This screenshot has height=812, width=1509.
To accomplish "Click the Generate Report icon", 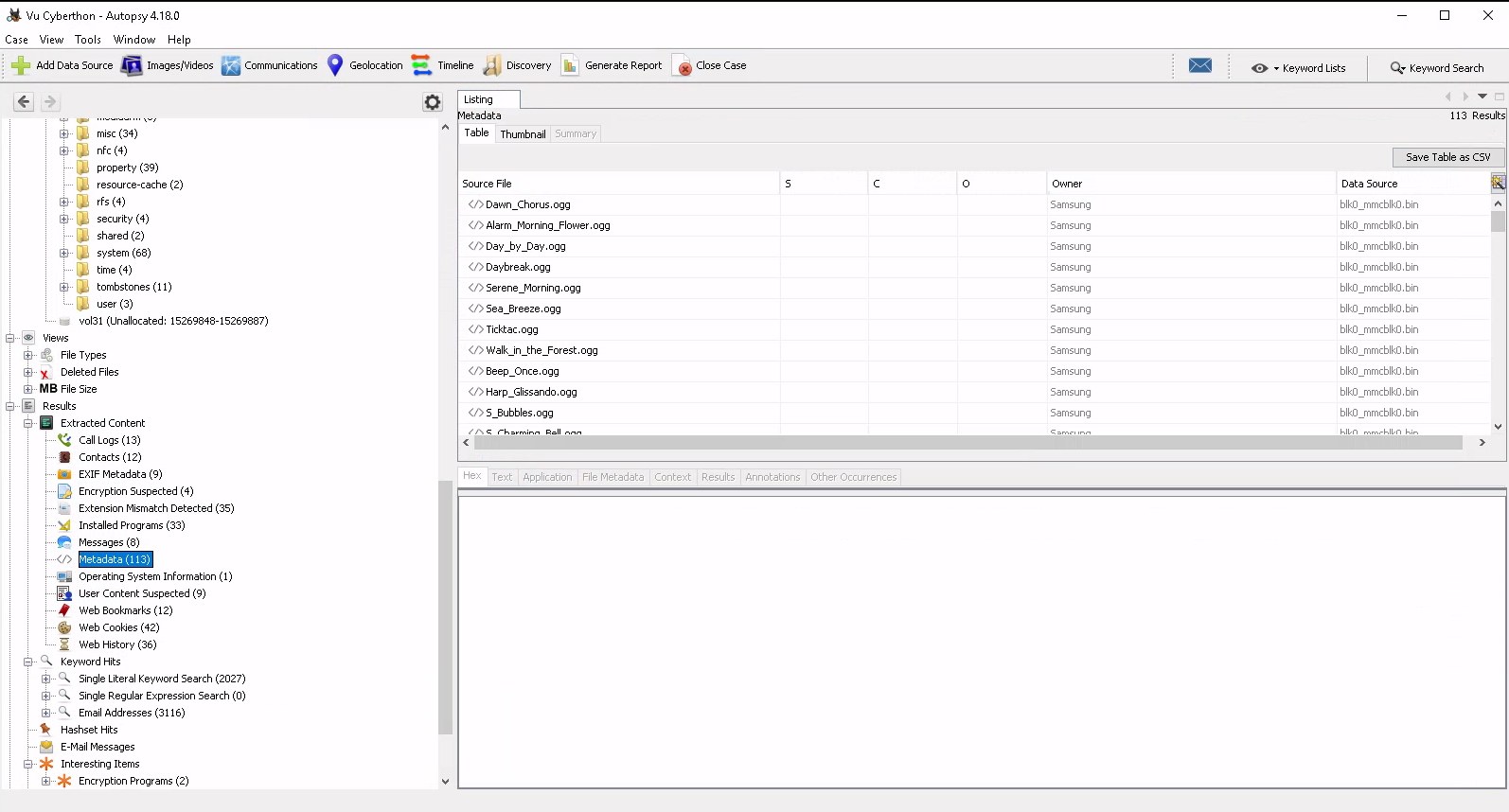I will (x=570, y=65).
